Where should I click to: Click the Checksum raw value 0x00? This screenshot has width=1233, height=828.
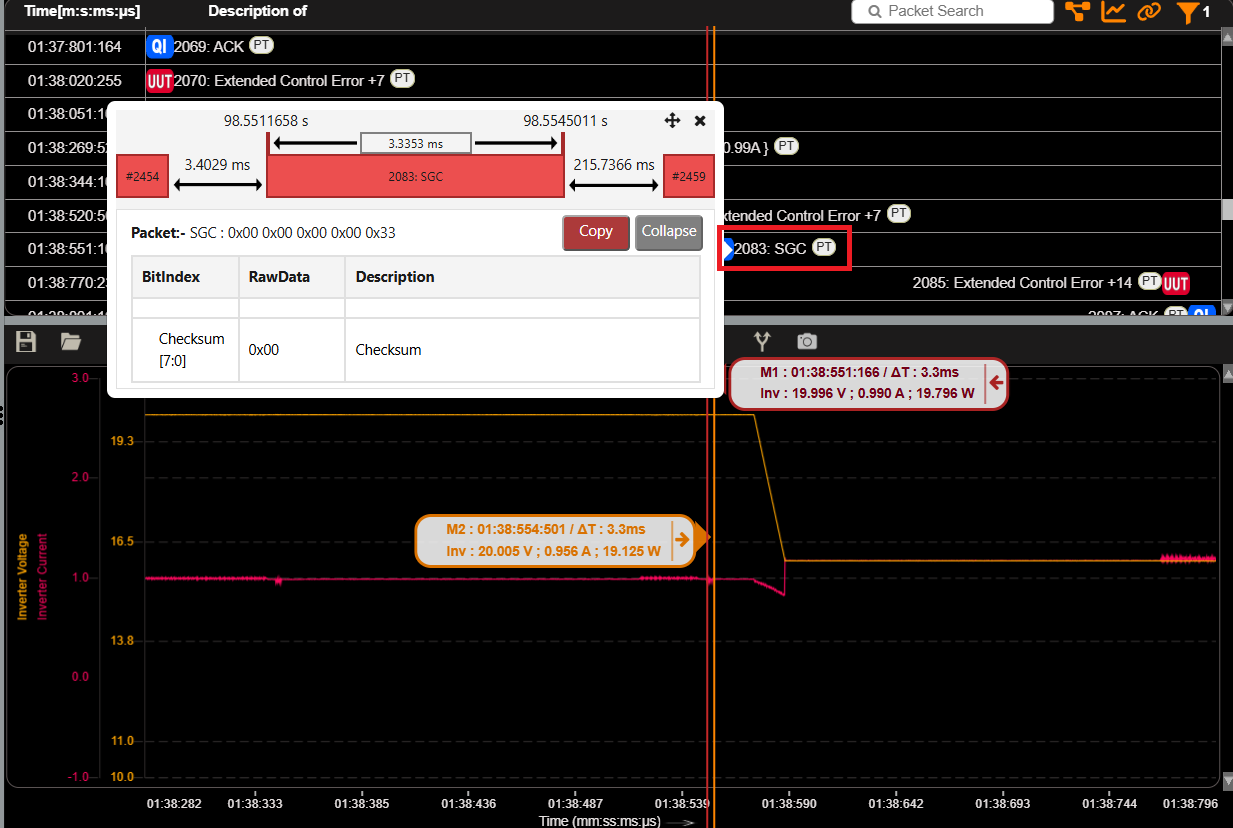(264, 350)
